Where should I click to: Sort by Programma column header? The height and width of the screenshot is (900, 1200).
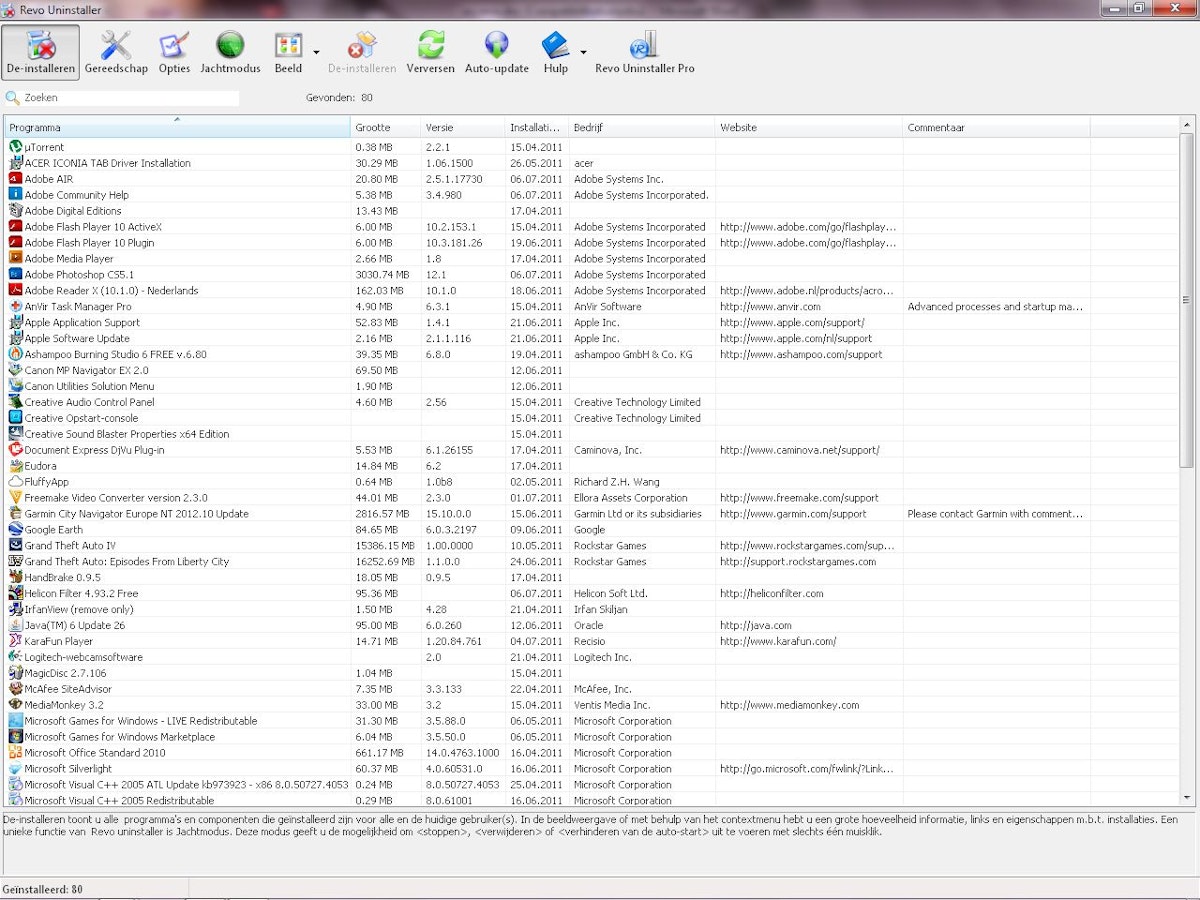[x=178, y=127]
